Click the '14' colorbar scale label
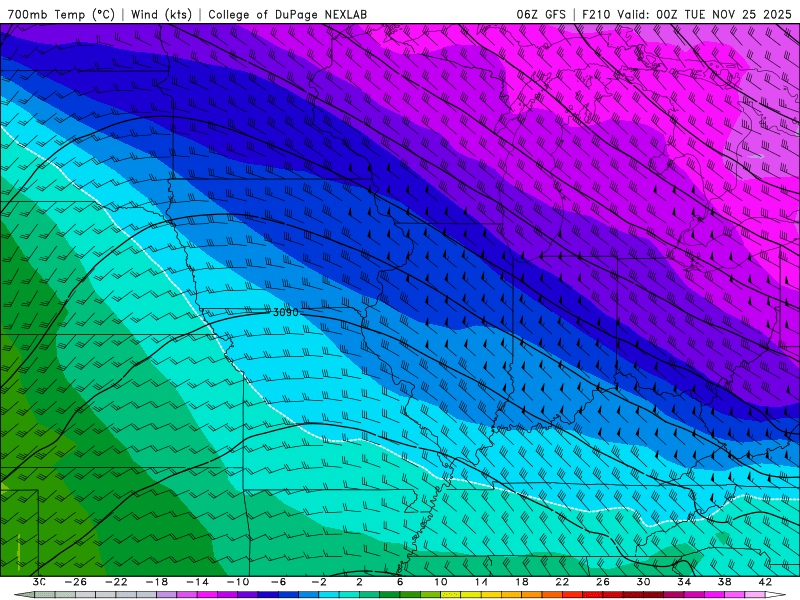The width and height of the screenshot is (800, 600). [x=481, y=582]
